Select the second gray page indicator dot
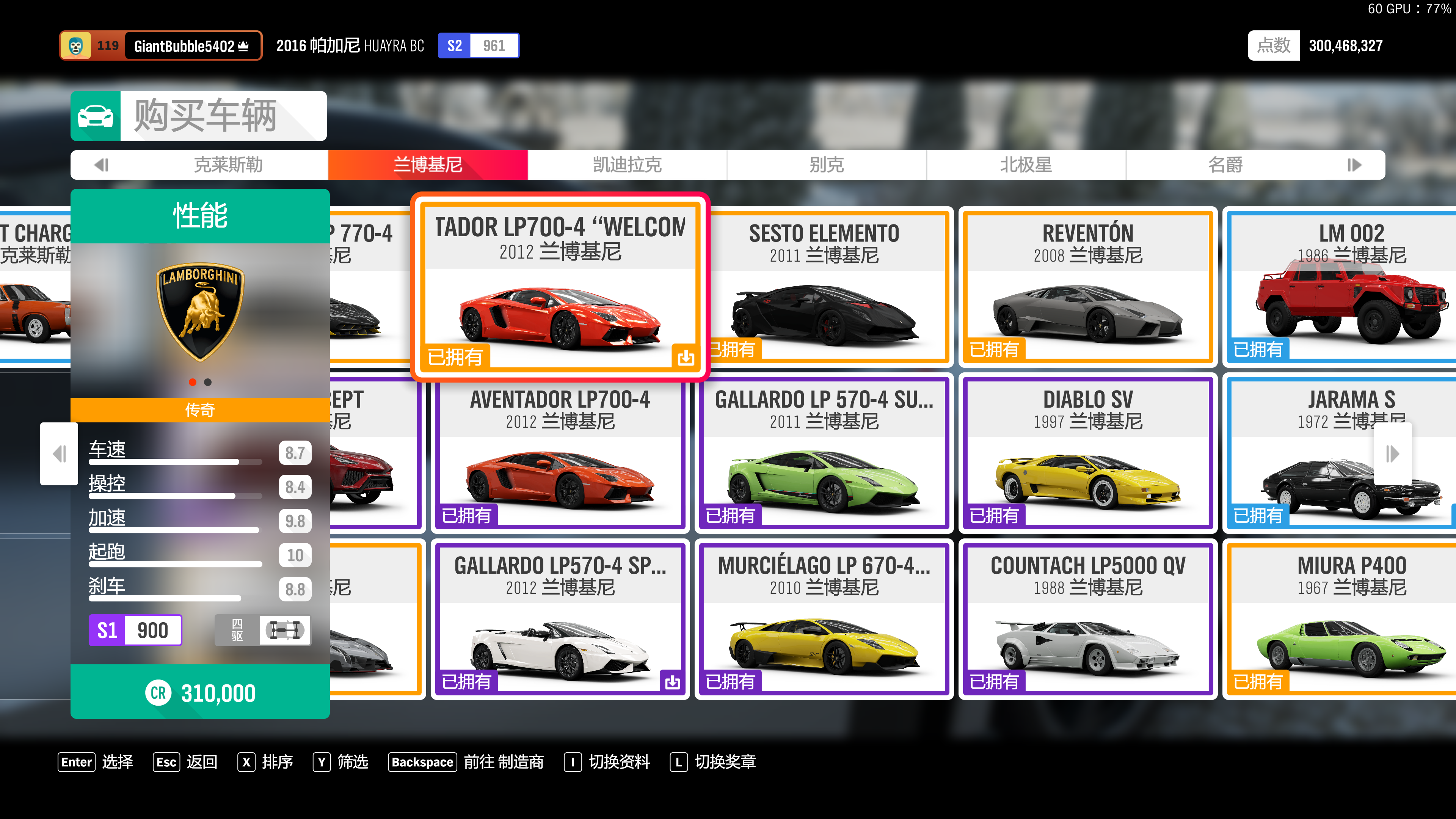This screenshot has height=819, width=1456. (x=208, y=383)
